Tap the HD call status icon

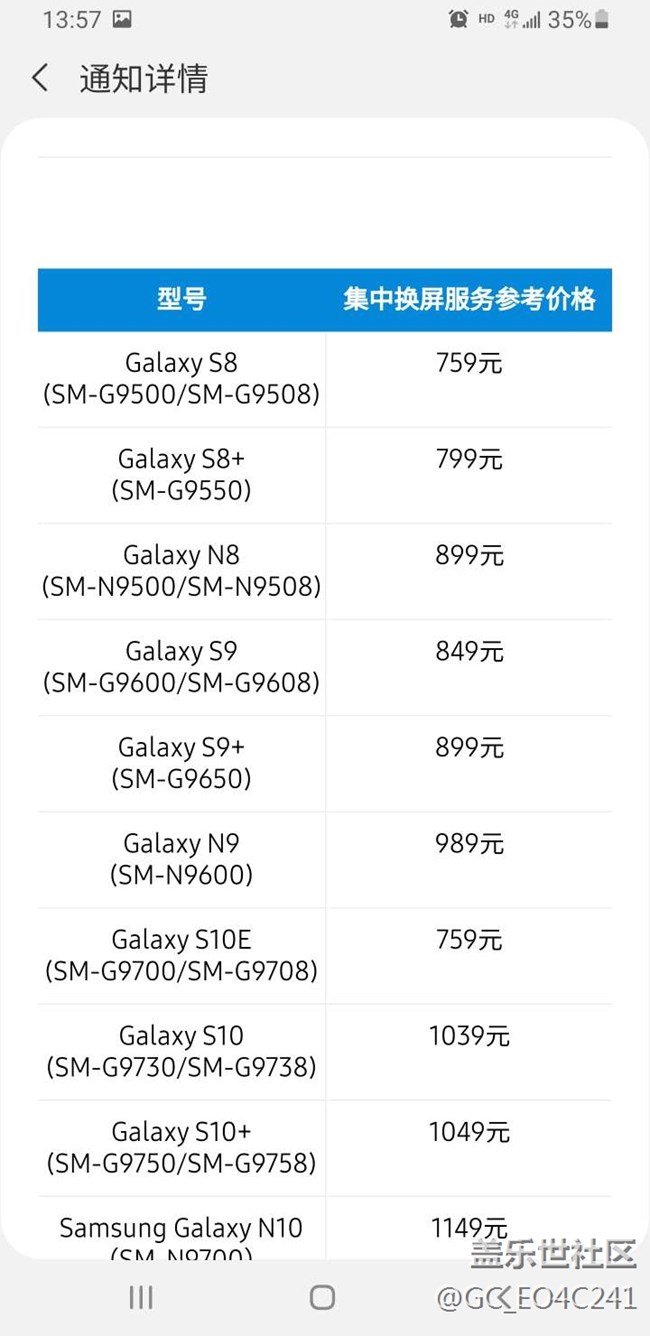click(486, 19)
